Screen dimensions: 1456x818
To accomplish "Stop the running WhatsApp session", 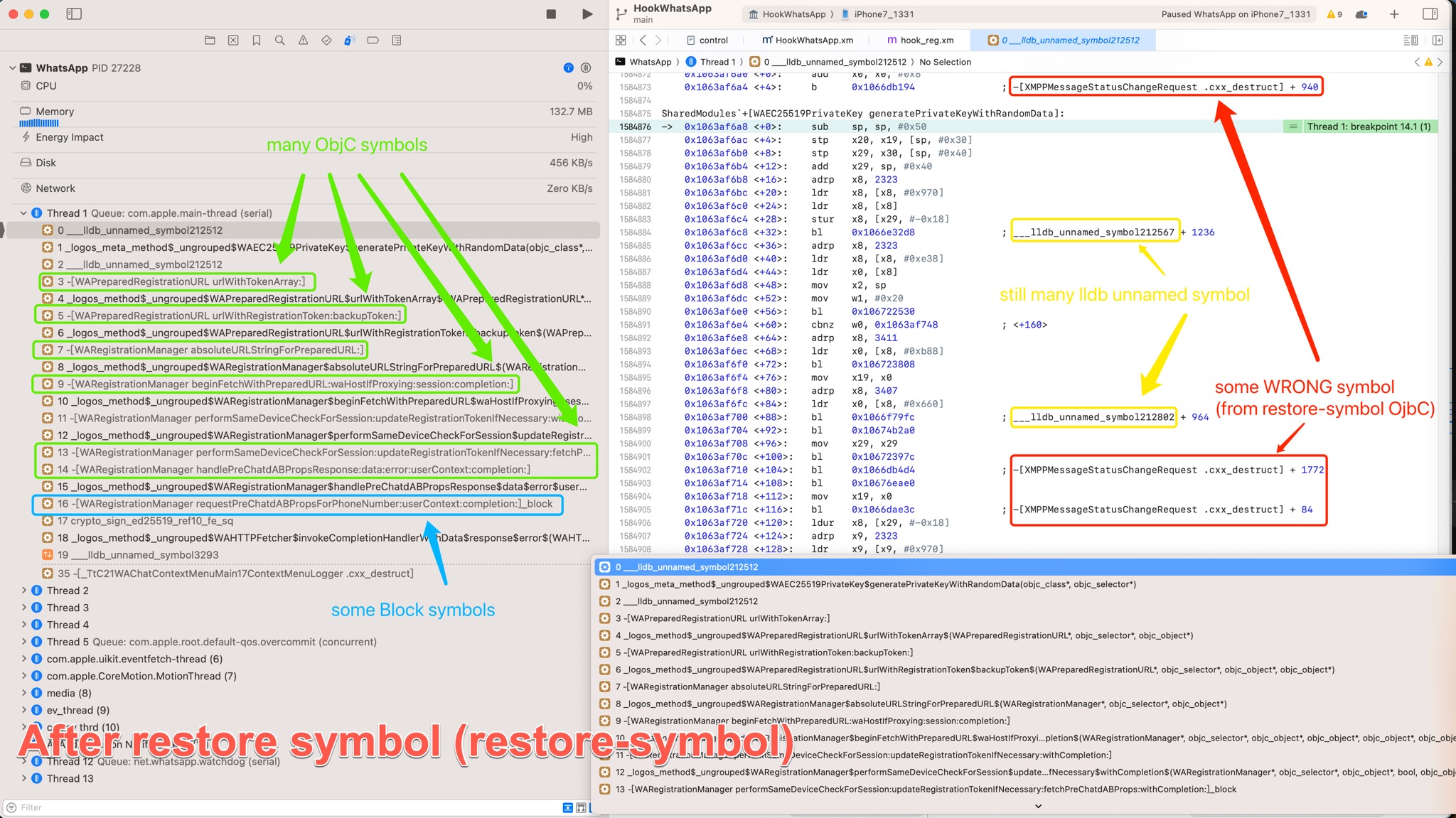I will 551,14.
